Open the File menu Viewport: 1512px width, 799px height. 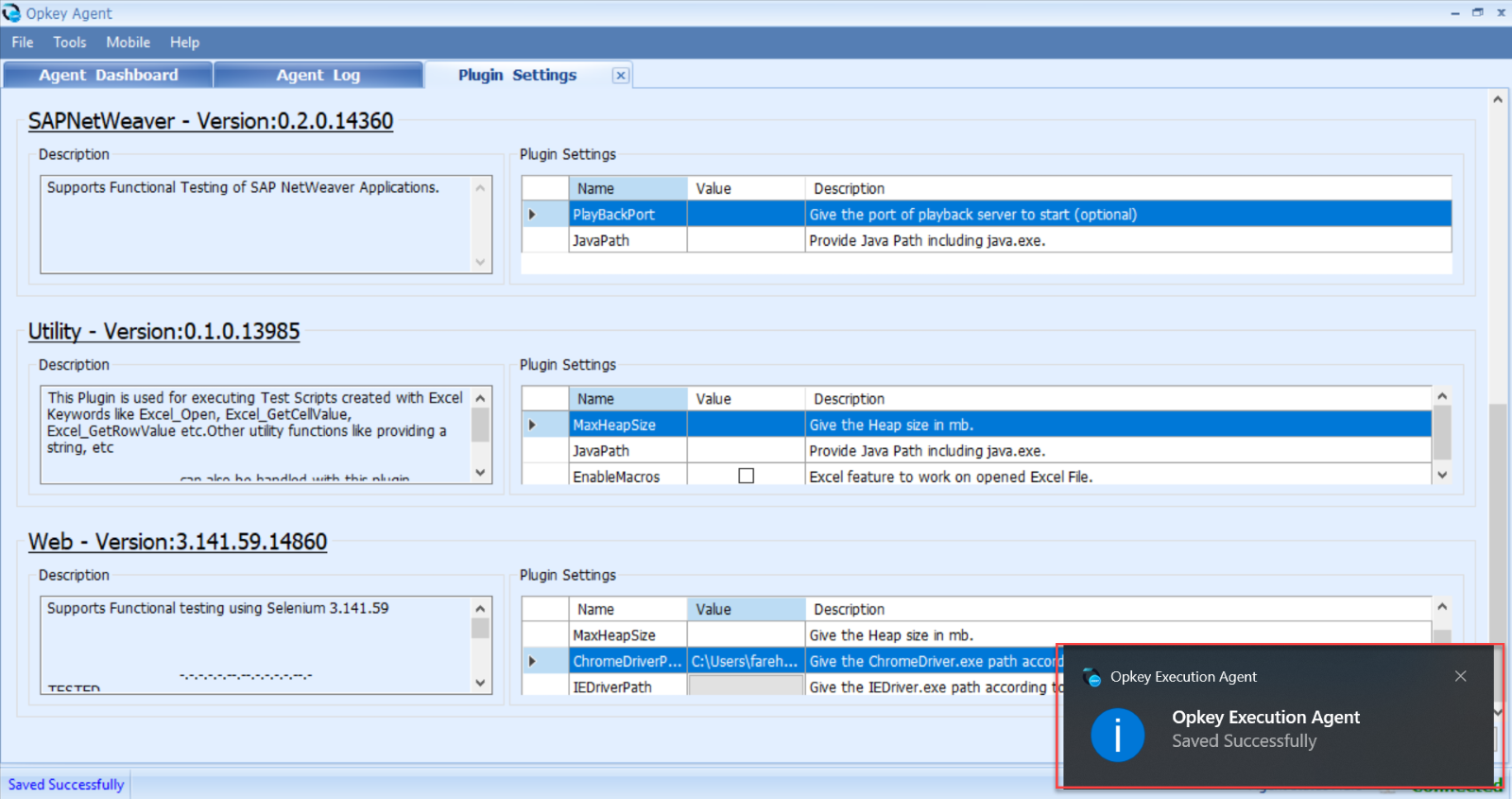coord(23,43)
